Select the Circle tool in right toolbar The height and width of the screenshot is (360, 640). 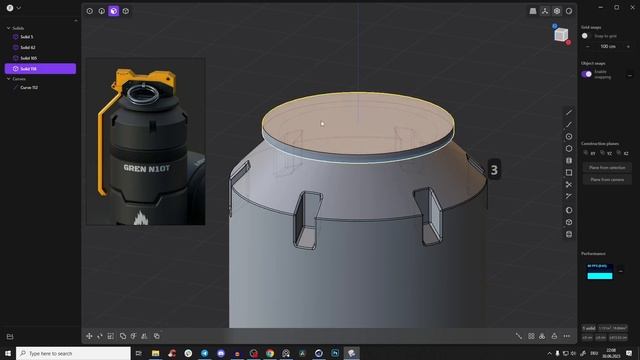pos(569,137)
